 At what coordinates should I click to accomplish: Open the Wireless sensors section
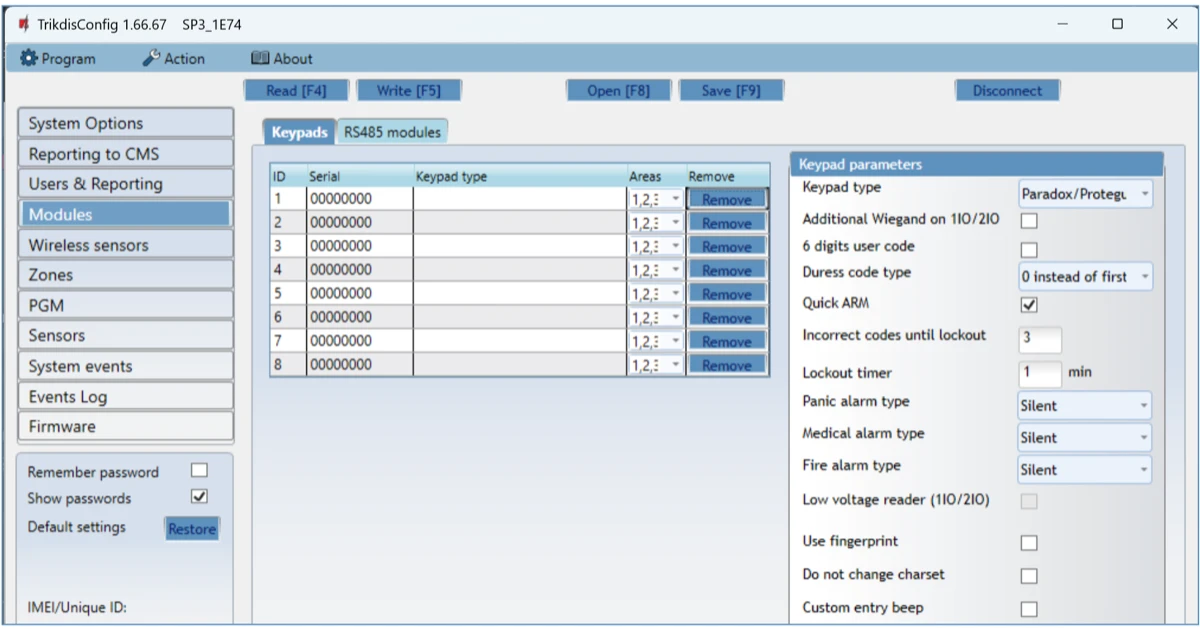[x=125, y=245]
